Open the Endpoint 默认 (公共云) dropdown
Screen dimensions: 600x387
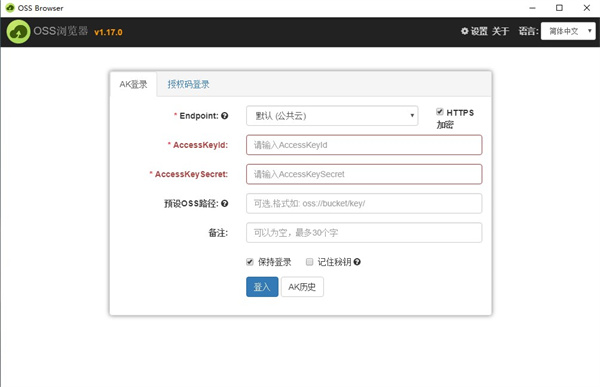tap(332, 116)
